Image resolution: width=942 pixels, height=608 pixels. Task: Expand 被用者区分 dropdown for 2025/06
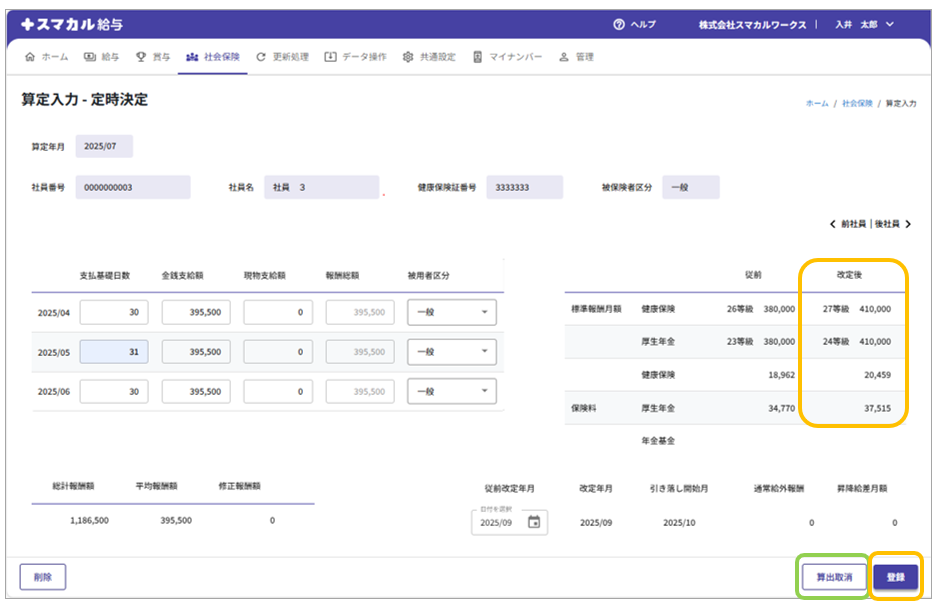click(x=451, y=391)
